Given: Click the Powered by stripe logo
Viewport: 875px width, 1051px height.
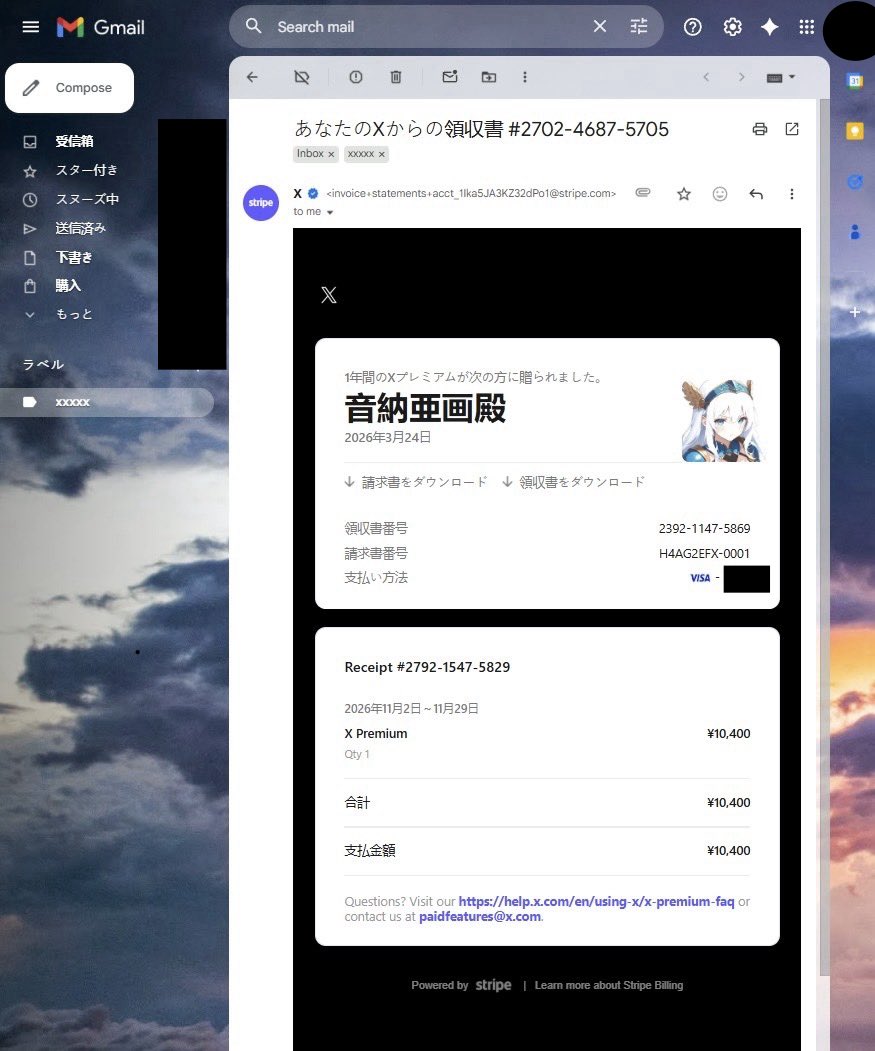Looking at the screenshot, I should pos(493,985).
